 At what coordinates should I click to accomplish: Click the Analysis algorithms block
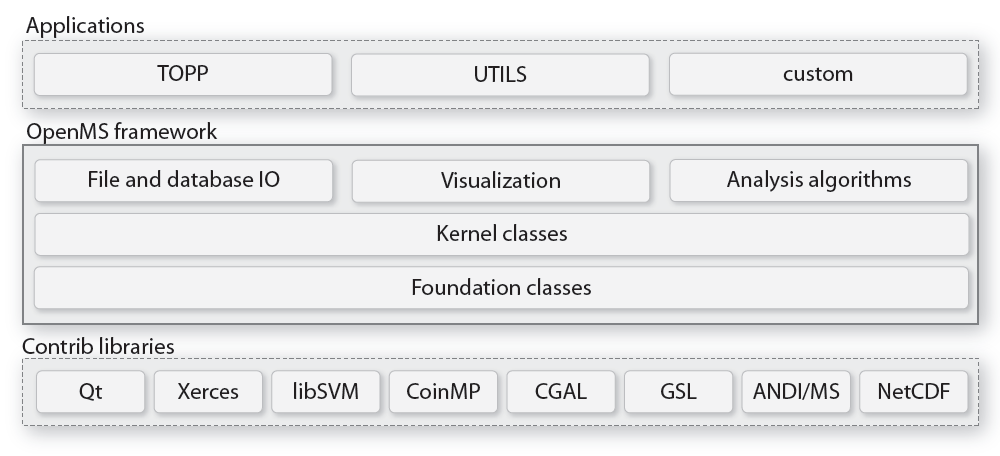pos(818,180)
